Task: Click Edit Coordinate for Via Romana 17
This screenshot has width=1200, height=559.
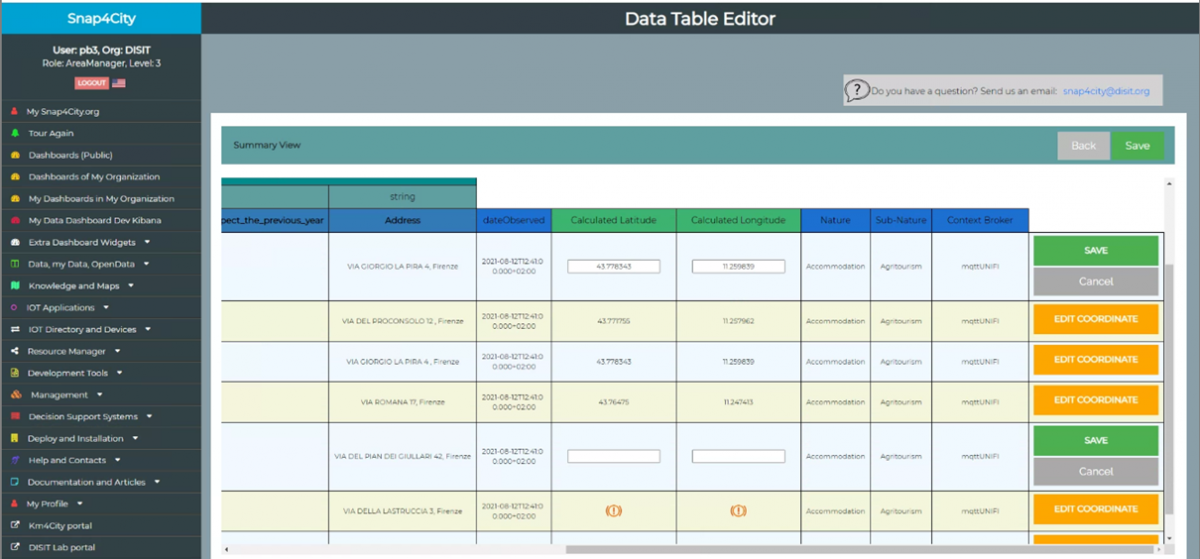Action: click(x=1095, y=400)
